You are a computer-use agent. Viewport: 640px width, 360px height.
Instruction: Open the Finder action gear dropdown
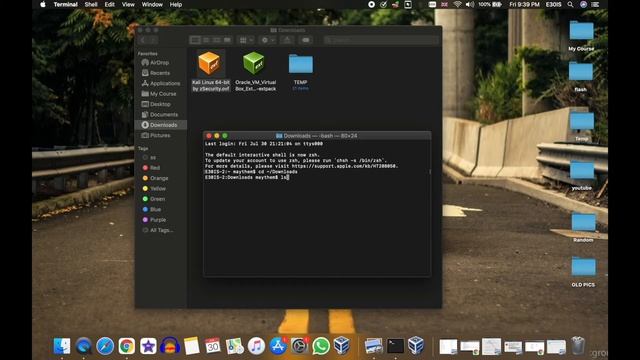click(268, 40)
